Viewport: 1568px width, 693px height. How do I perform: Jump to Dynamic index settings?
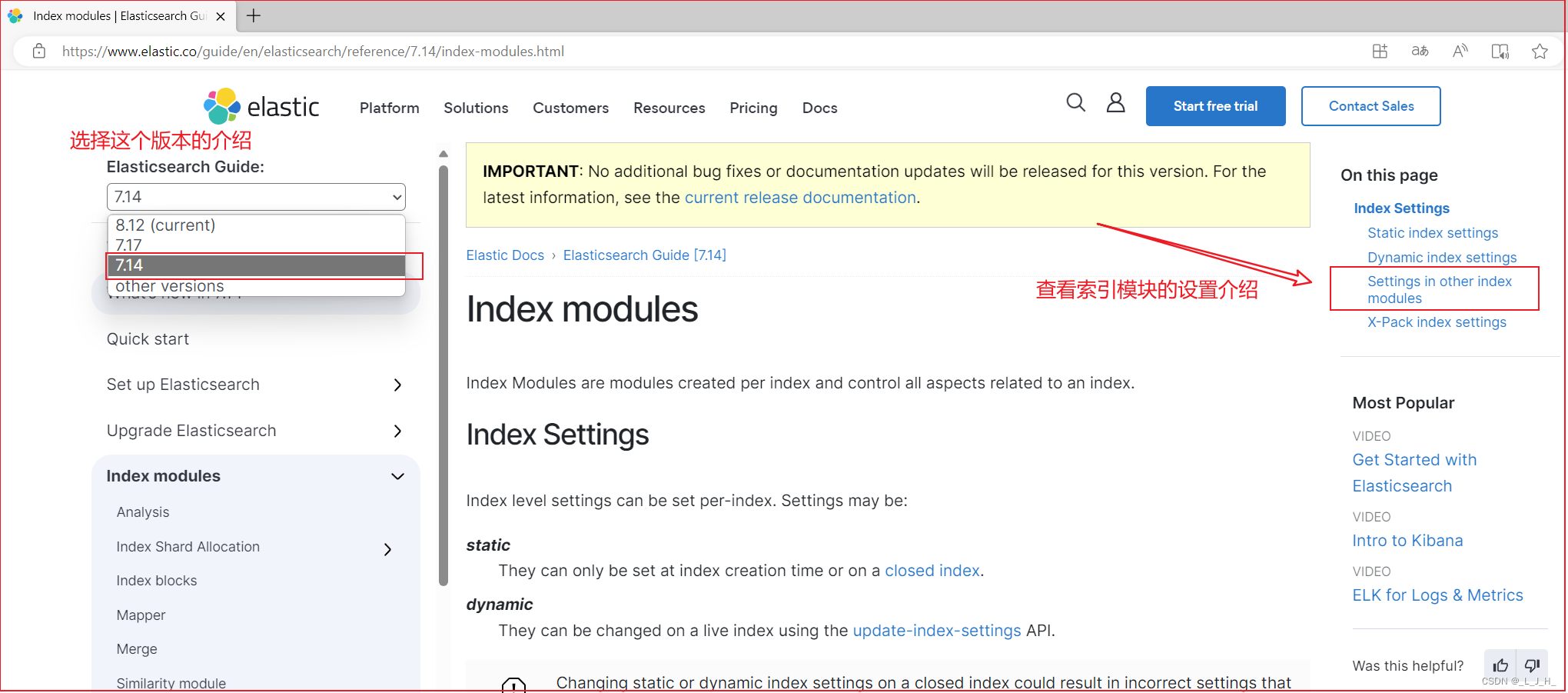pos(1442,258)
